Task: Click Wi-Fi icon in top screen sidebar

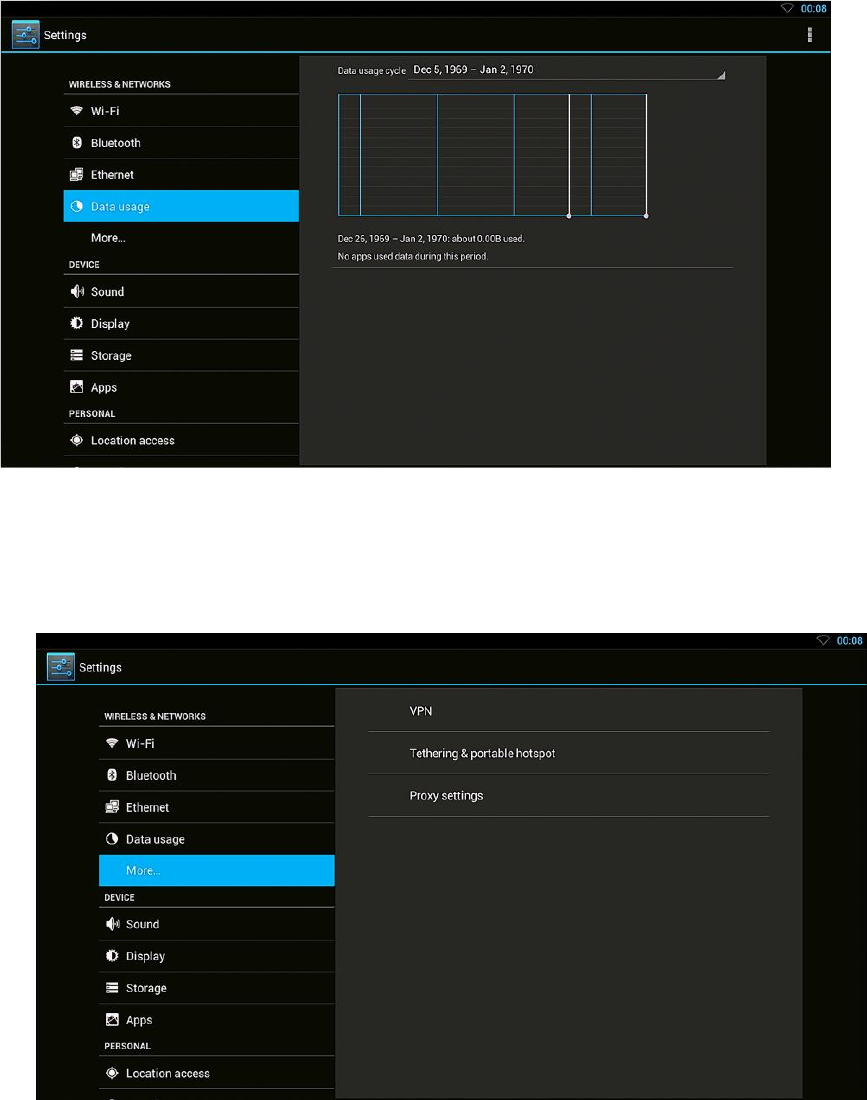Action: 76,111
